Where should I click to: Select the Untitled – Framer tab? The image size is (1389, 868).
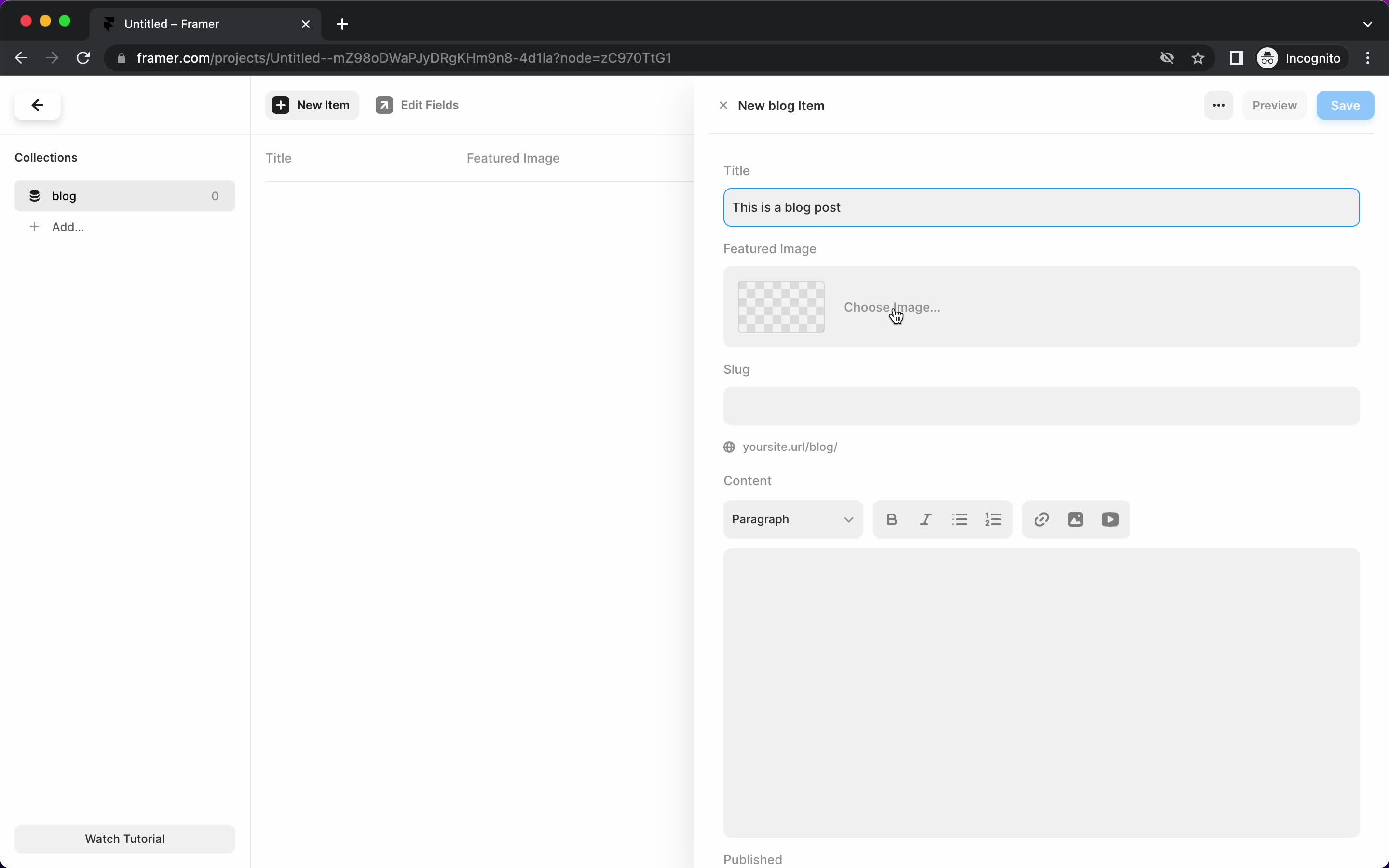pyautogui.click(x=205, y=24)
